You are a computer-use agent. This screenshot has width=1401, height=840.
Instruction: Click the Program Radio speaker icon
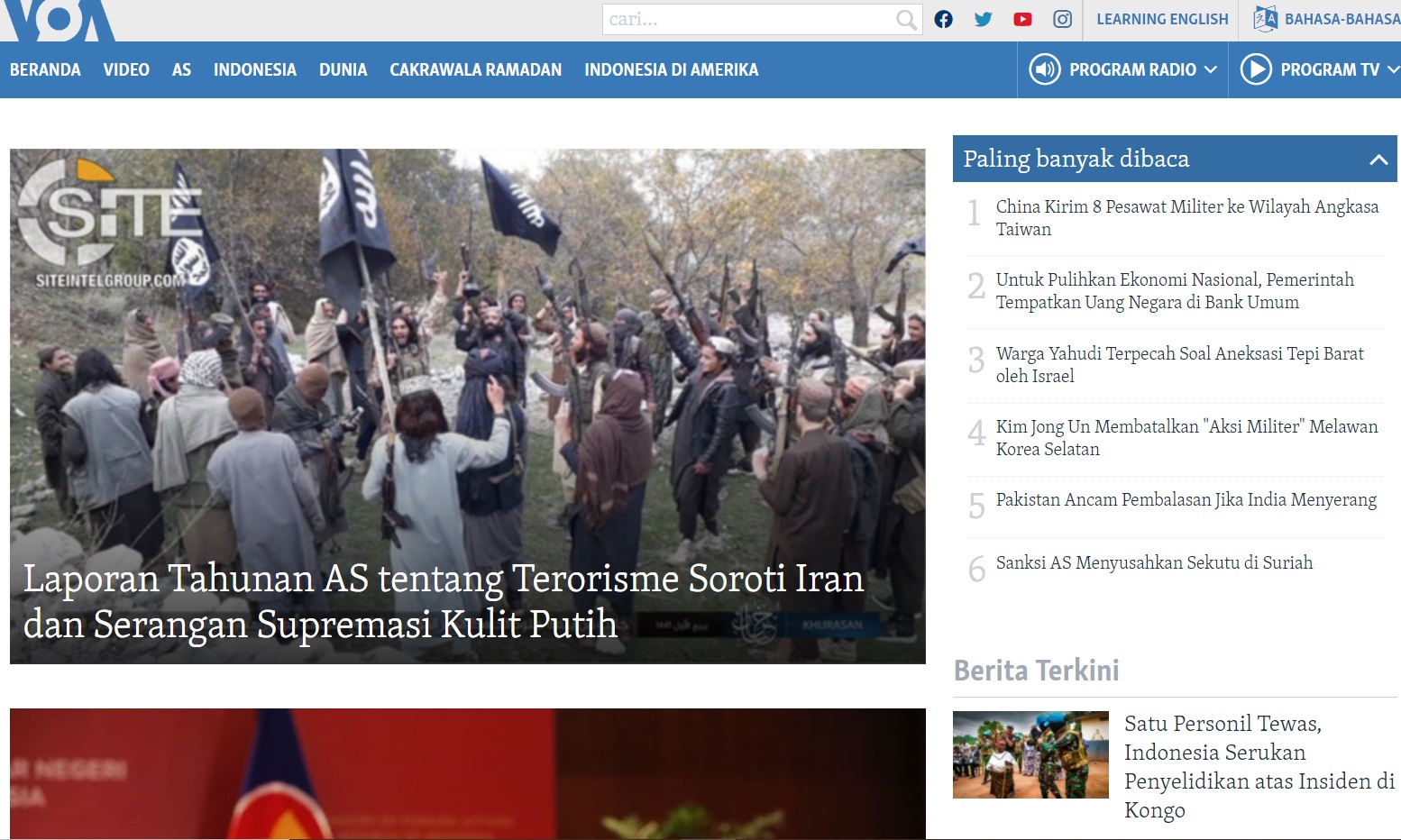[1045, 69]
